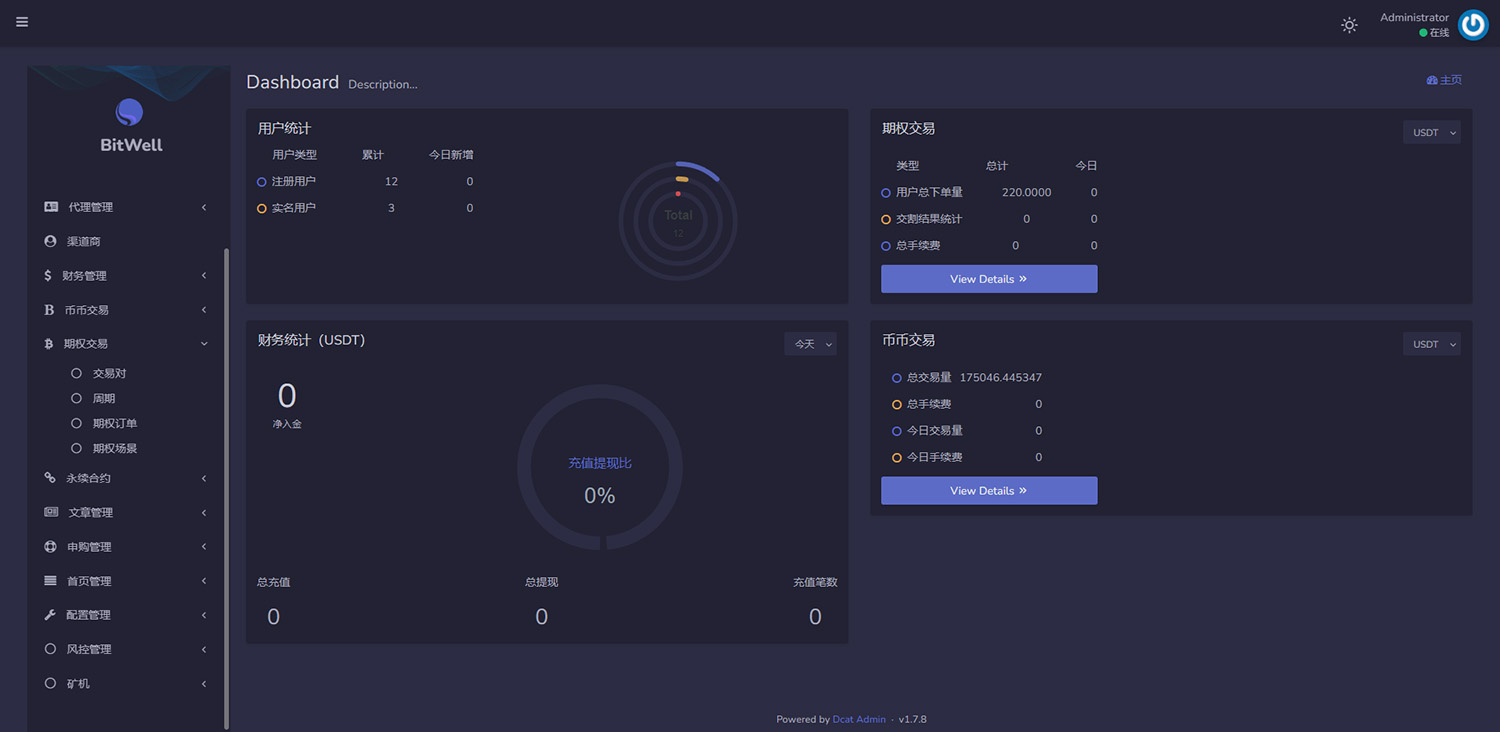
Task: Click the green 在线 status dot
Action: 1423,33
